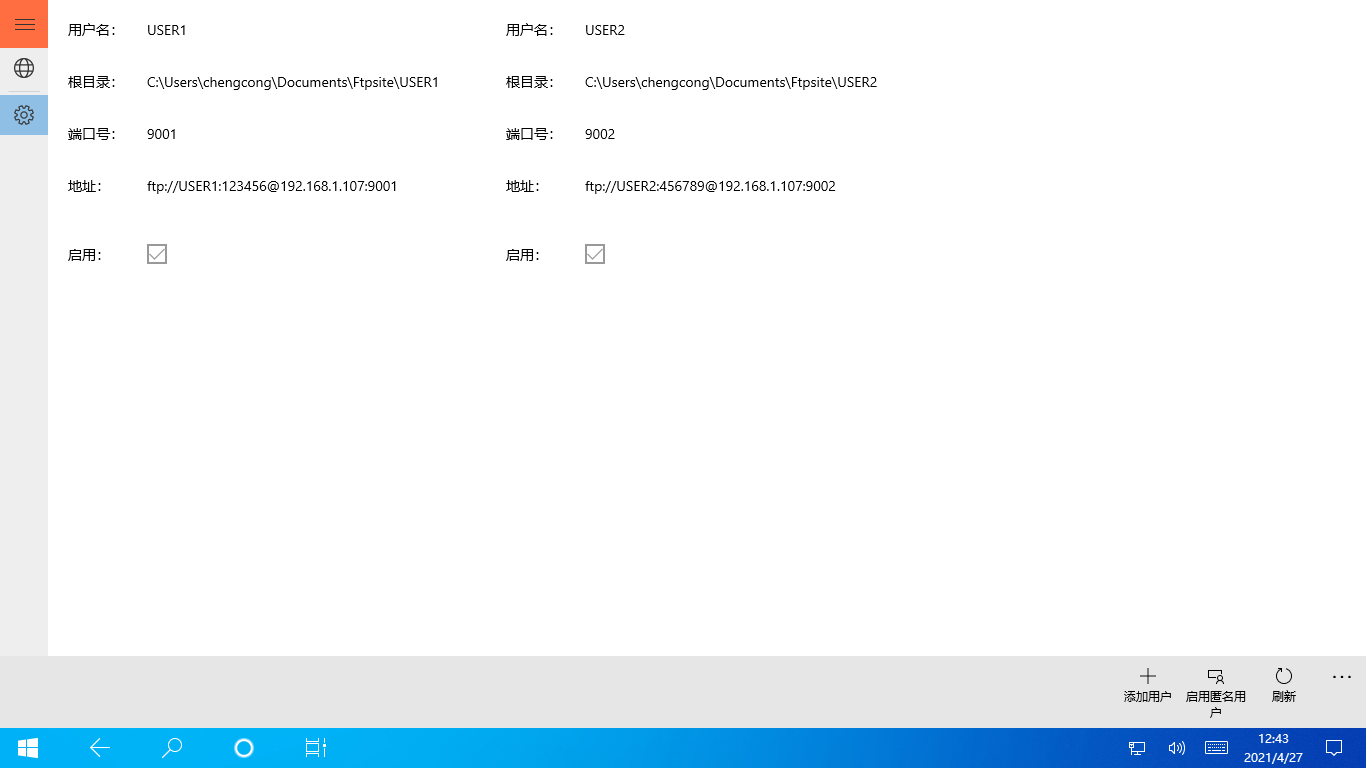The image size is (1366, 768).
Task: Refresh the user list
Action: [1283, 685]
